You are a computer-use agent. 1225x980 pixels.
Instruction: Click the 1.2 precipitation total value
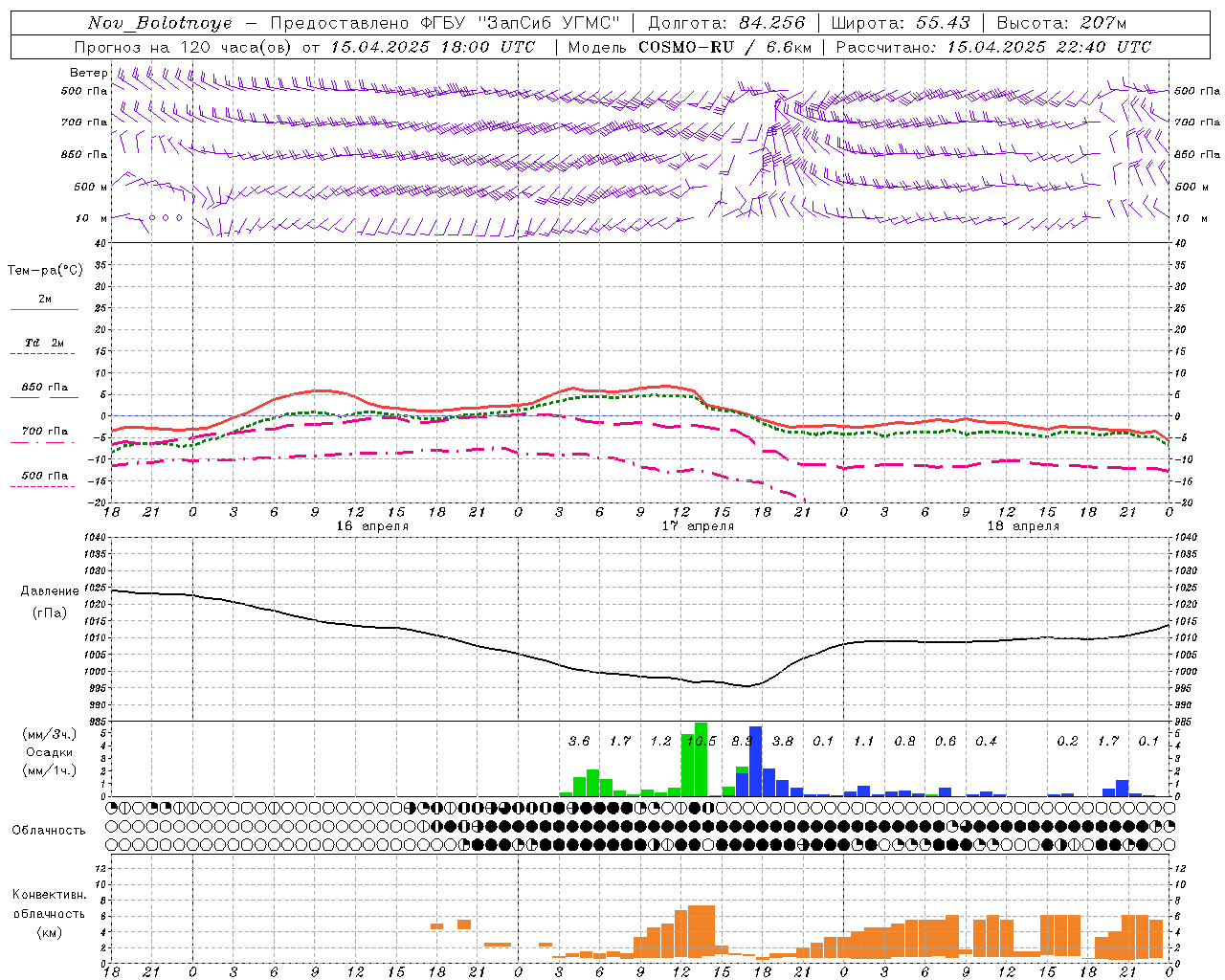click(x=660, y=742)
